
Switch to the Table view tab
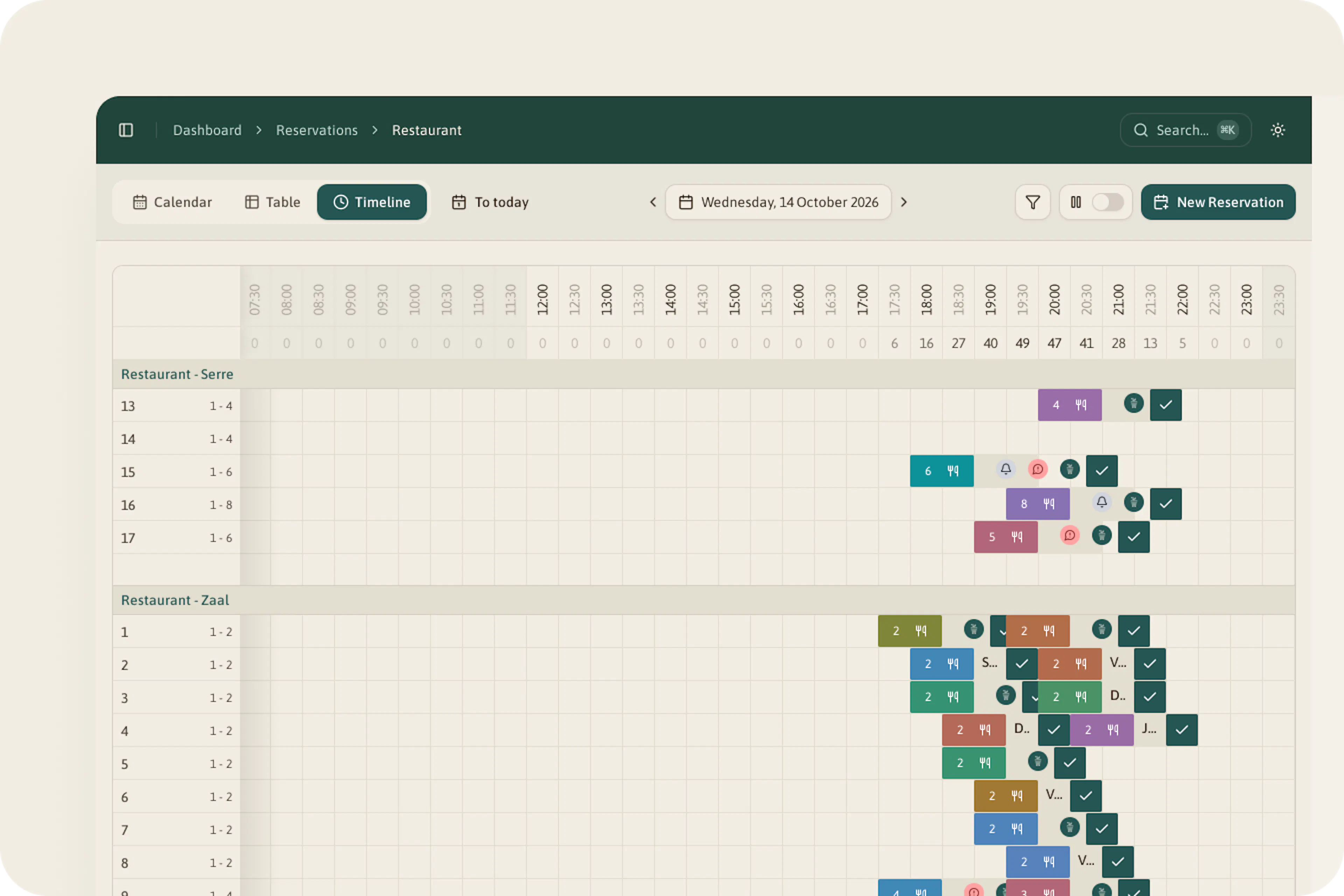273,202
